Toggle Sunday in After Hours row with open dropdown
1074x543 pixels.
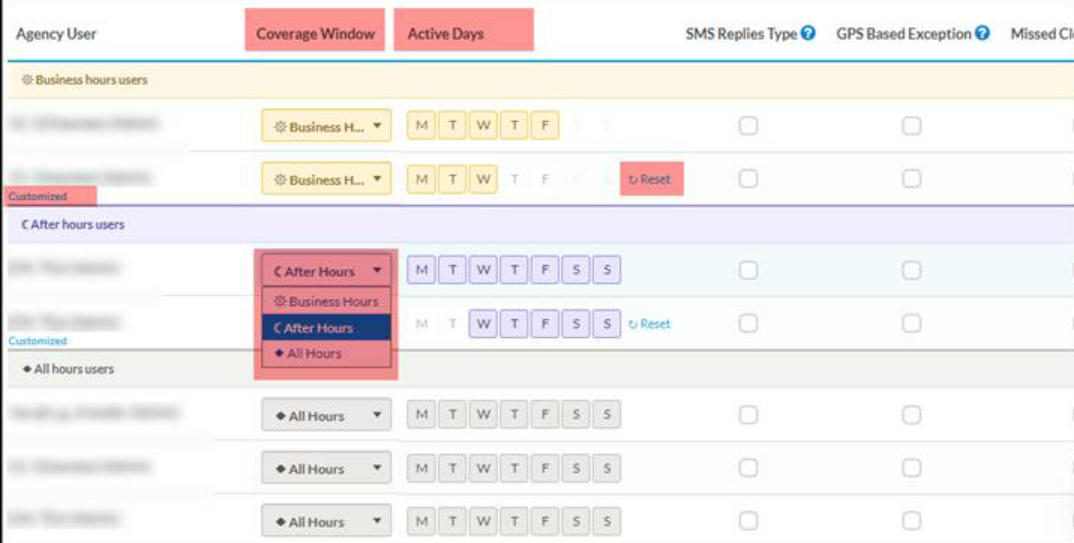click(607, 270)
